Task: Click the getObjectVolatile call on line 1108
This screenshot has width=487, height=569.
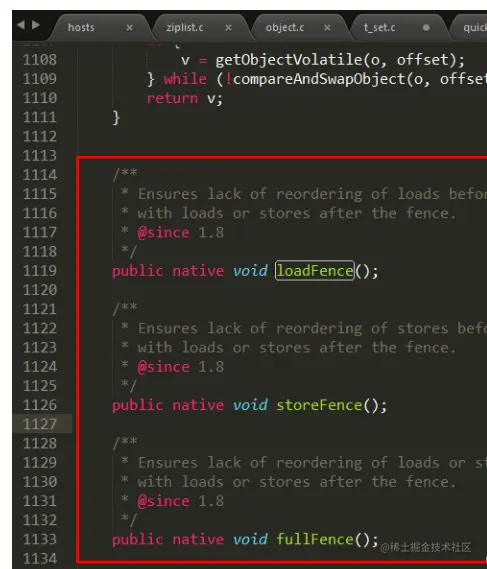Action: [289, 60]
